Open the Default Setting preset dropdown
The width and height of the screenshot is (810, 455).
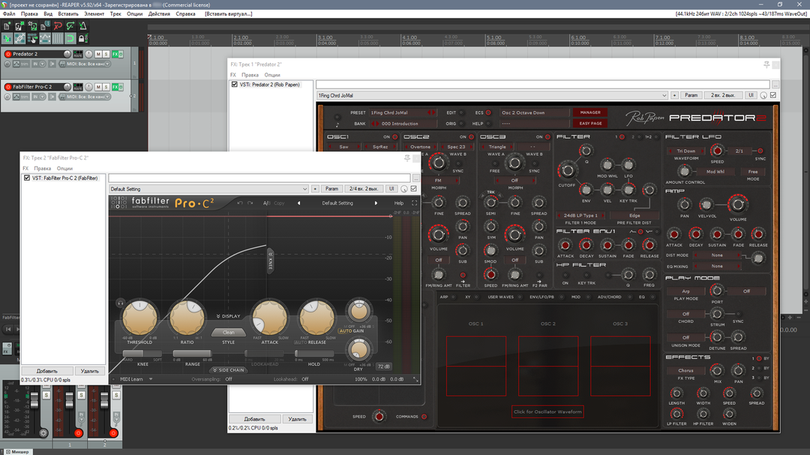[209, 189]
